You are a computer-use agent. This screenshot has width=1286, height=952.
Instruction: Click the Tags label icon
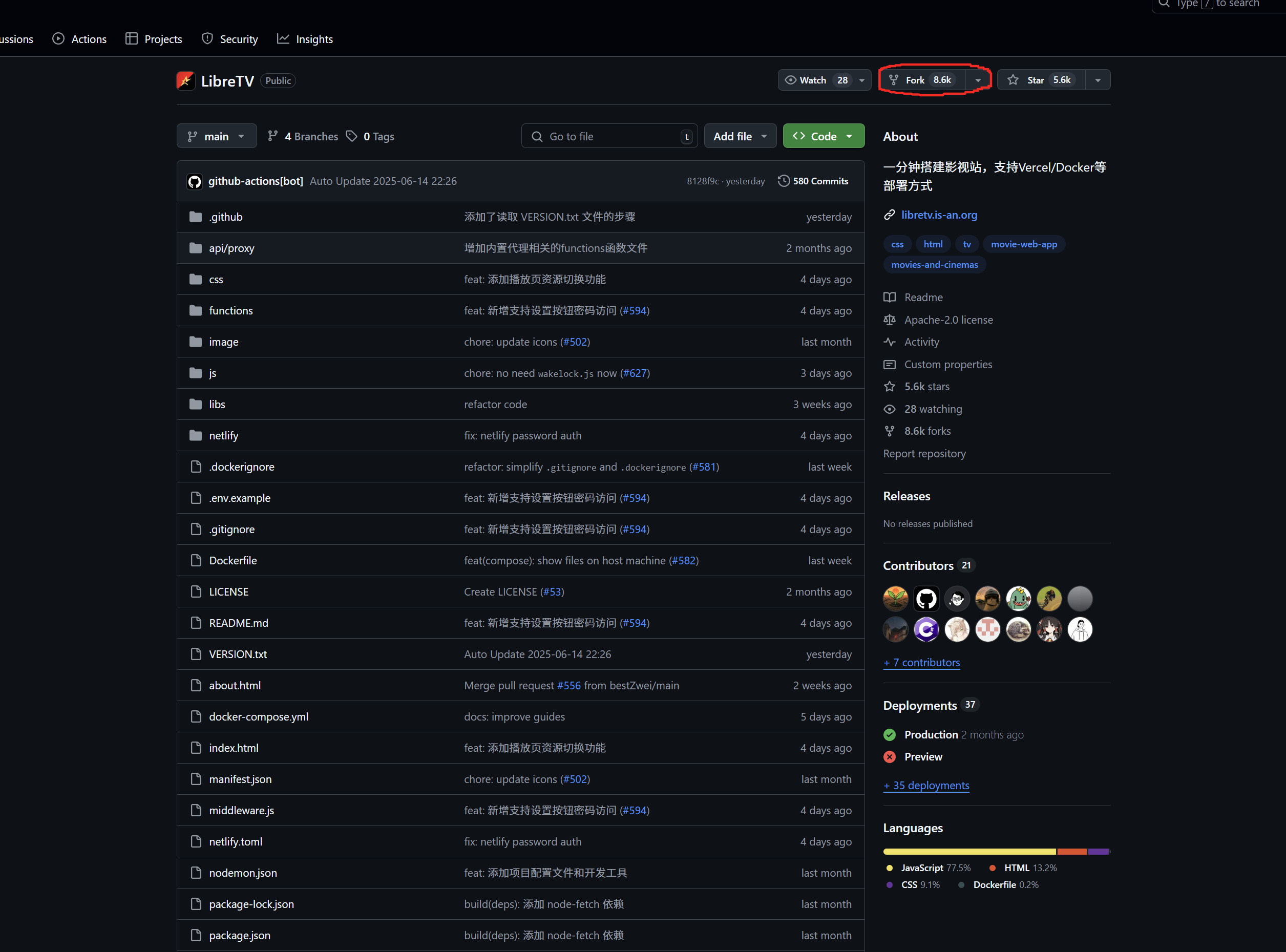pyautogui.click(x=351, y=137)
